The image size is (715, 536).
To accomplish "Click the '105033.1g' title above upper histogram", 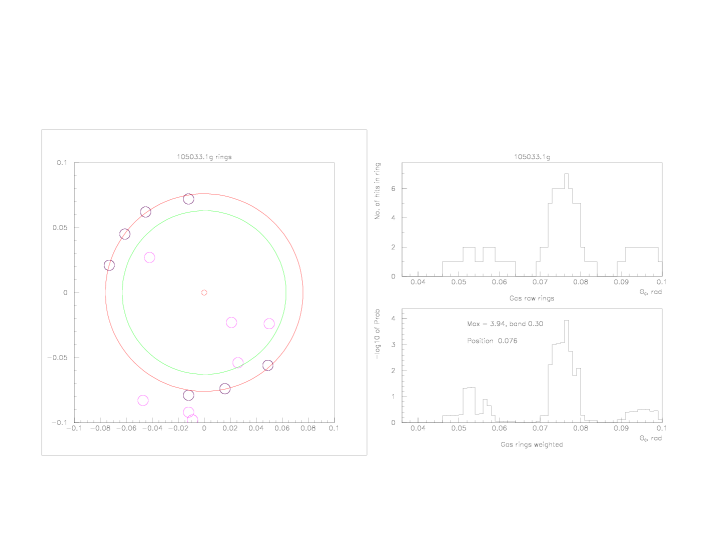I will [532, 157].
